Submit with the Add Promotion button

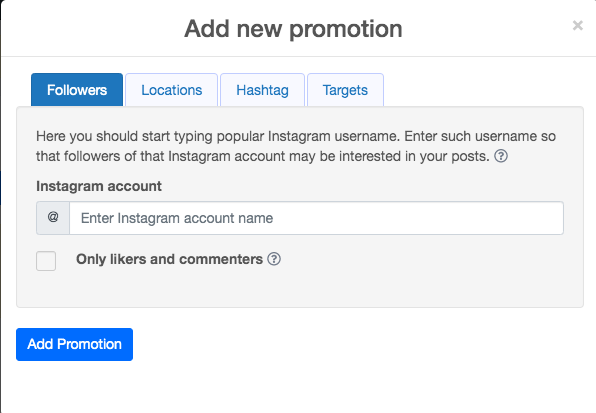point(74,344)
